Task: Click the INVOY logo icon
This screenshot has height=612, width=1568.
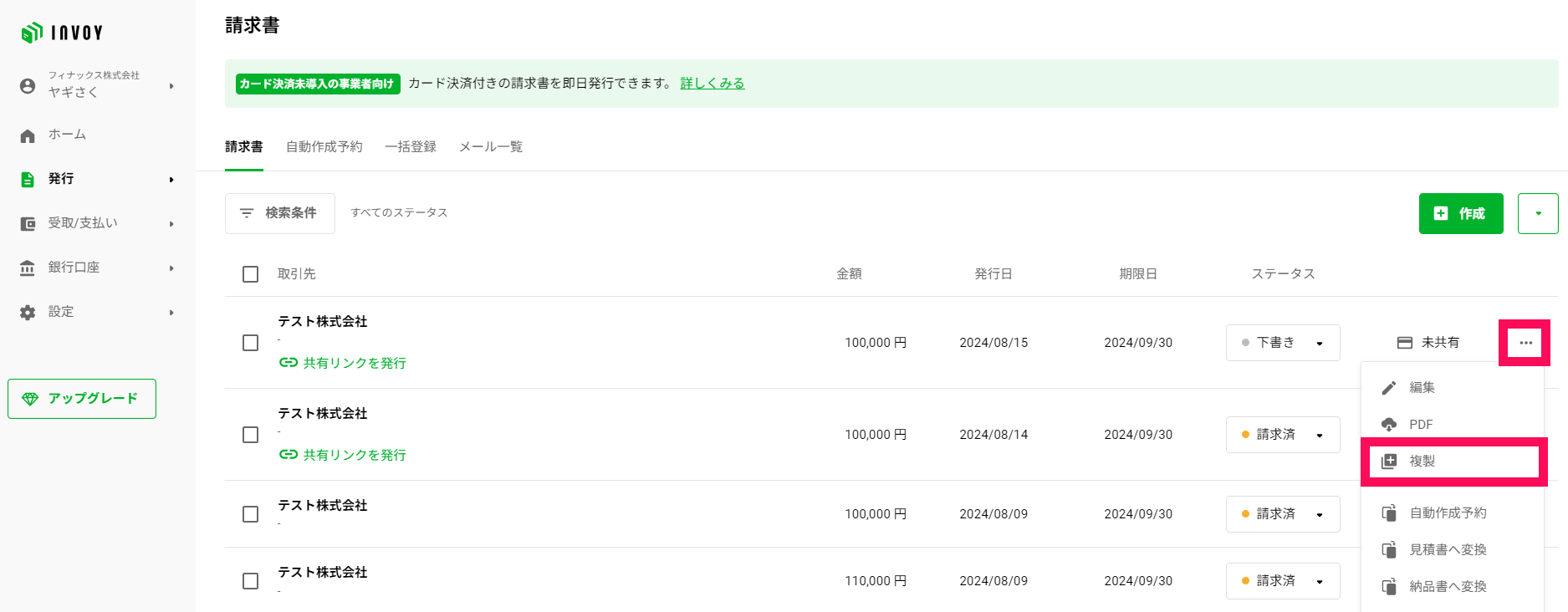Action: (x=32, y=33)
